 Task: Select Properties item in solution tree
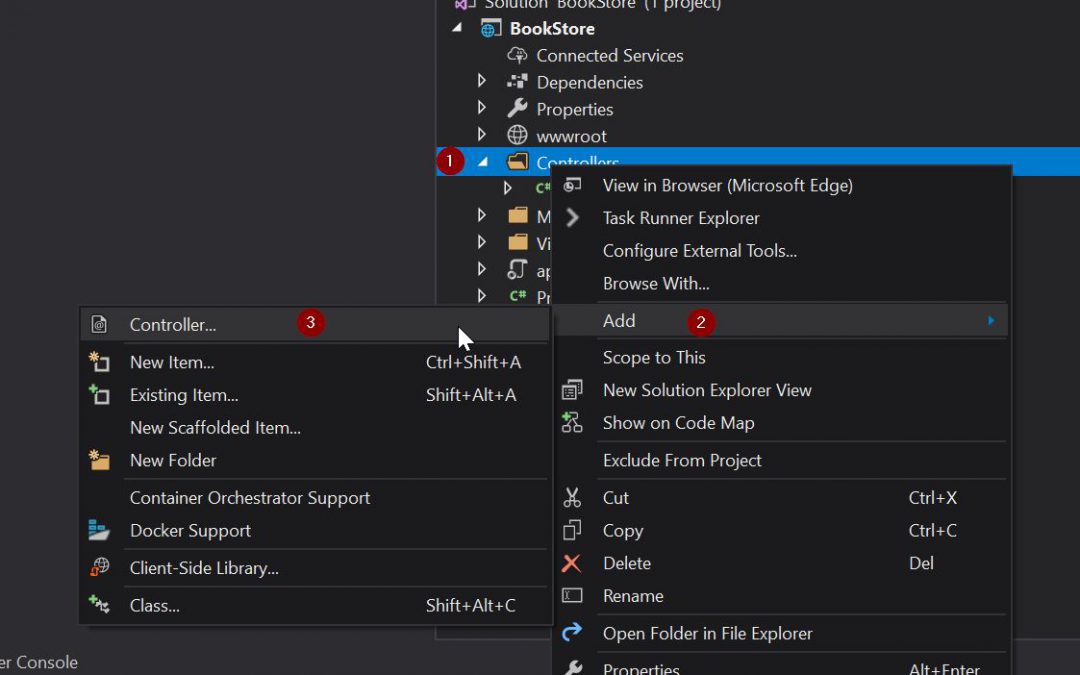574,109
